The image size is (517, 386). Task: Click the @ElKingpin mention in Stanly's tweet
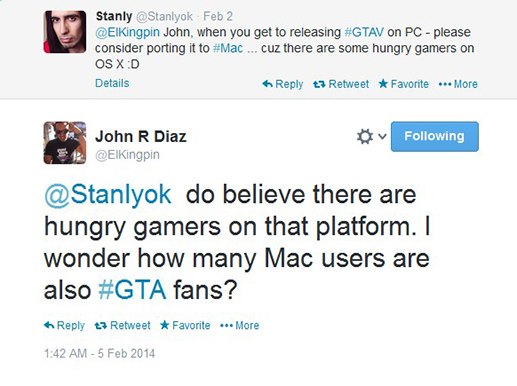click(127, 32)
